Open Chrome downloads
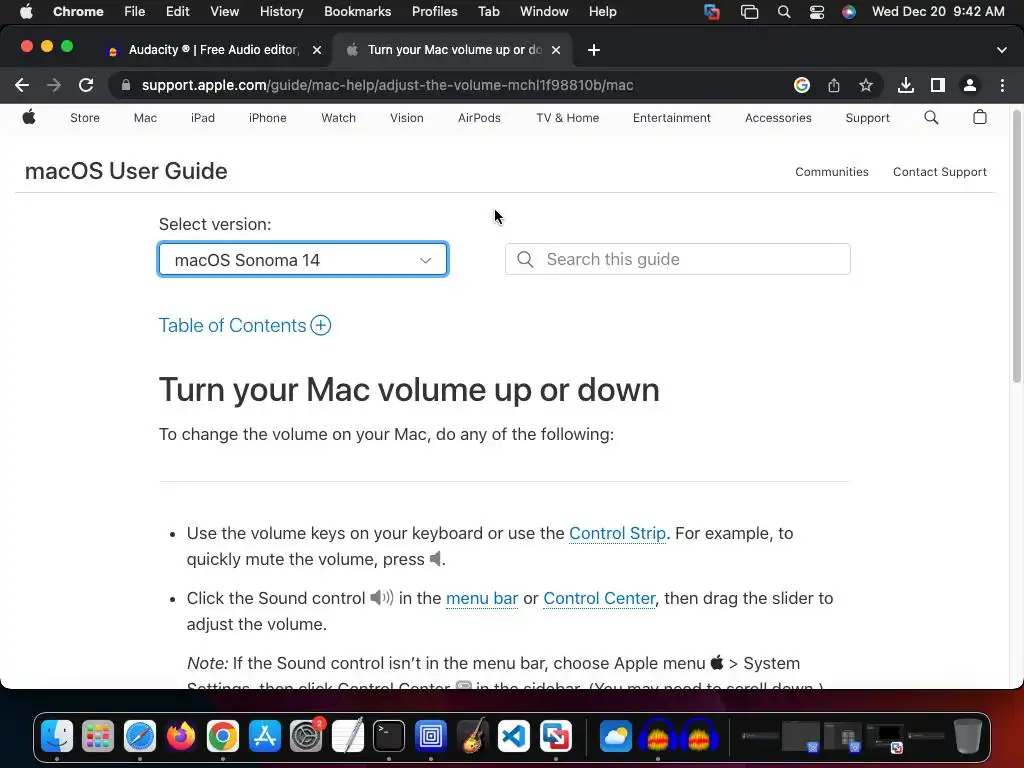 pyautogui.click(x=906, y=85)
